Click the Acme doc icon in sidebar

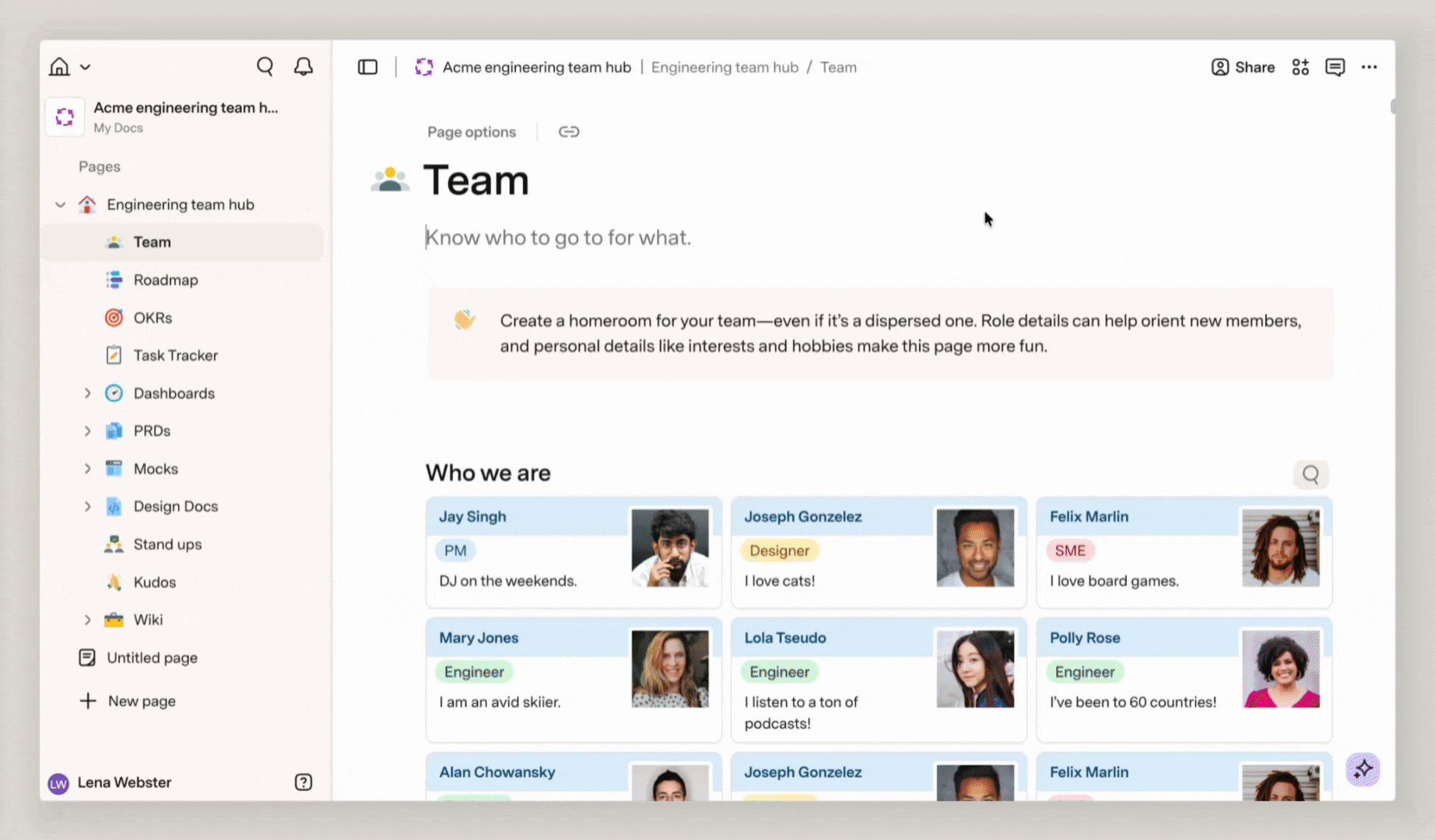coord(65,117)
